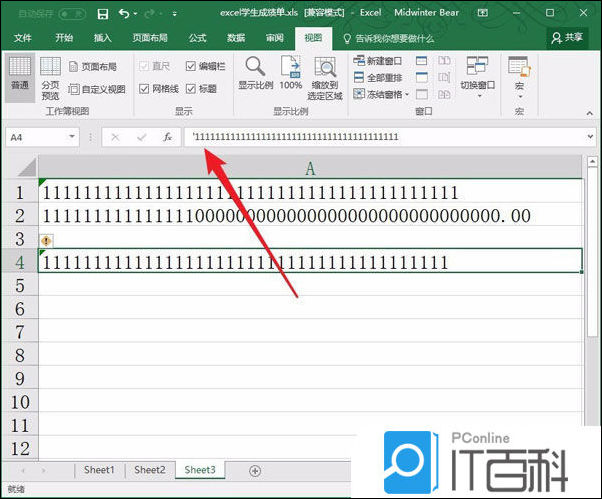Click the Reset Window Position icon
602x499 pixels.
(444, 94)
